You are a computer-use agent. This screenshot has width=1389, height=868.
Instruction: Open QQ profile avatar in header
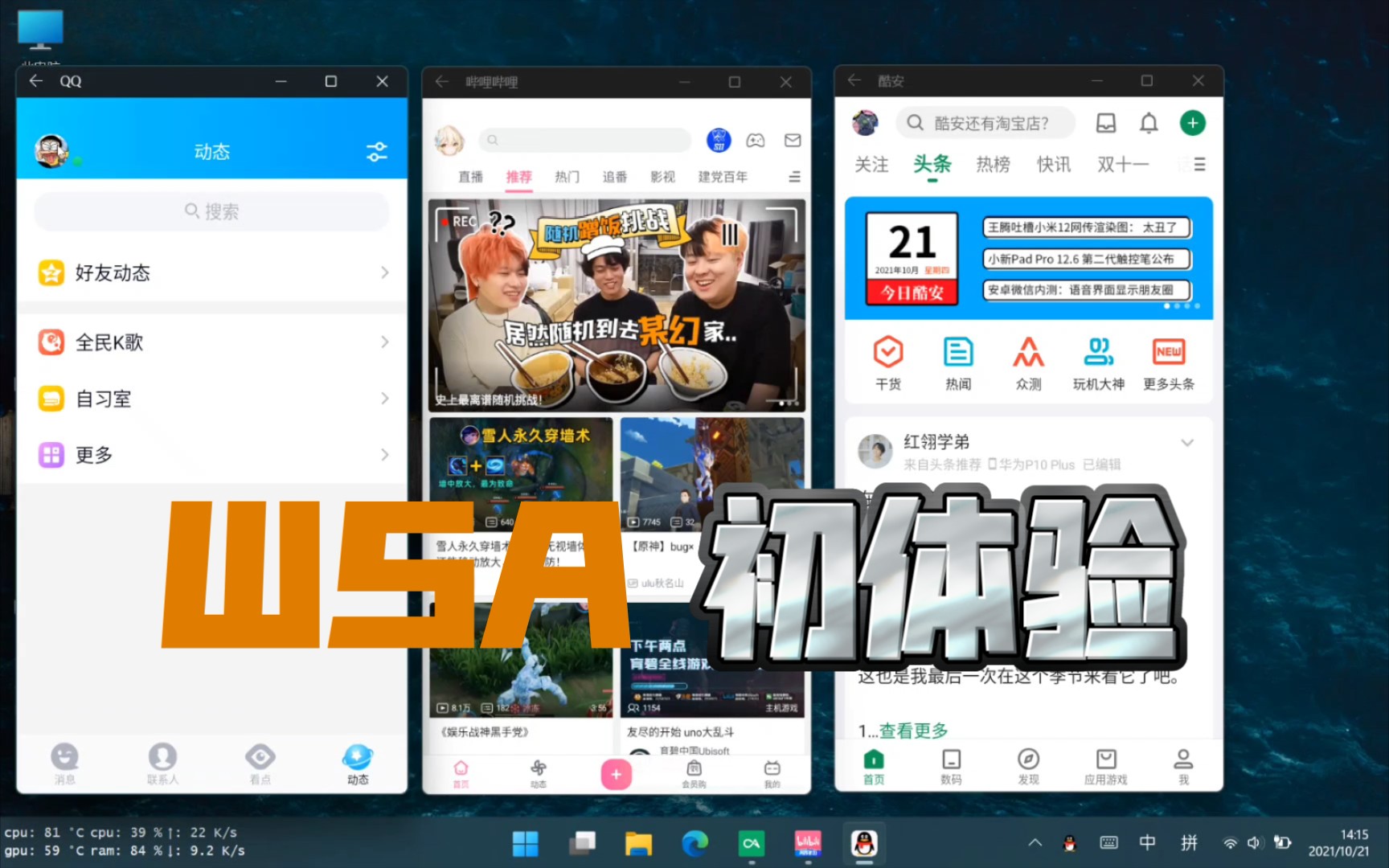tap(51, 151)
